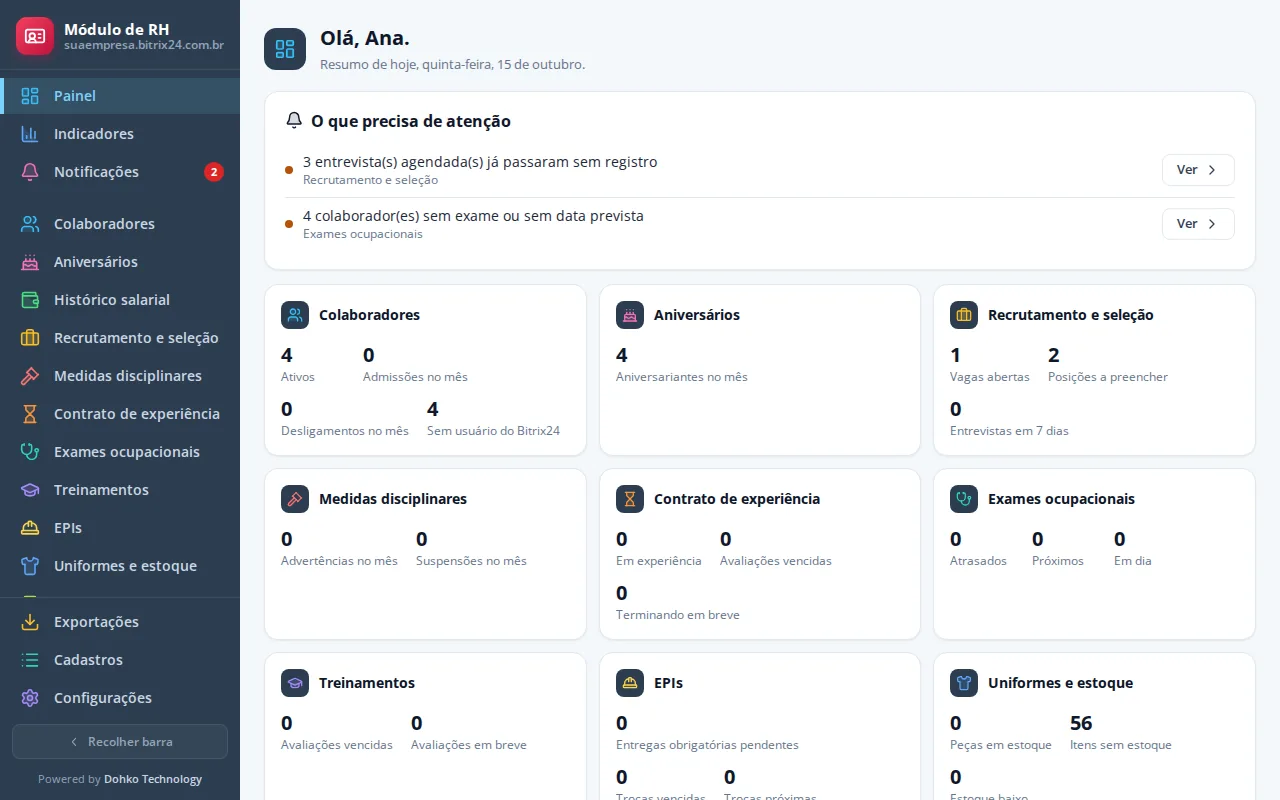The image size is (1280, 800).
Task: Click the Exames ocupacionais stethoscope icon in the sidebar
Action: (30, 452)
